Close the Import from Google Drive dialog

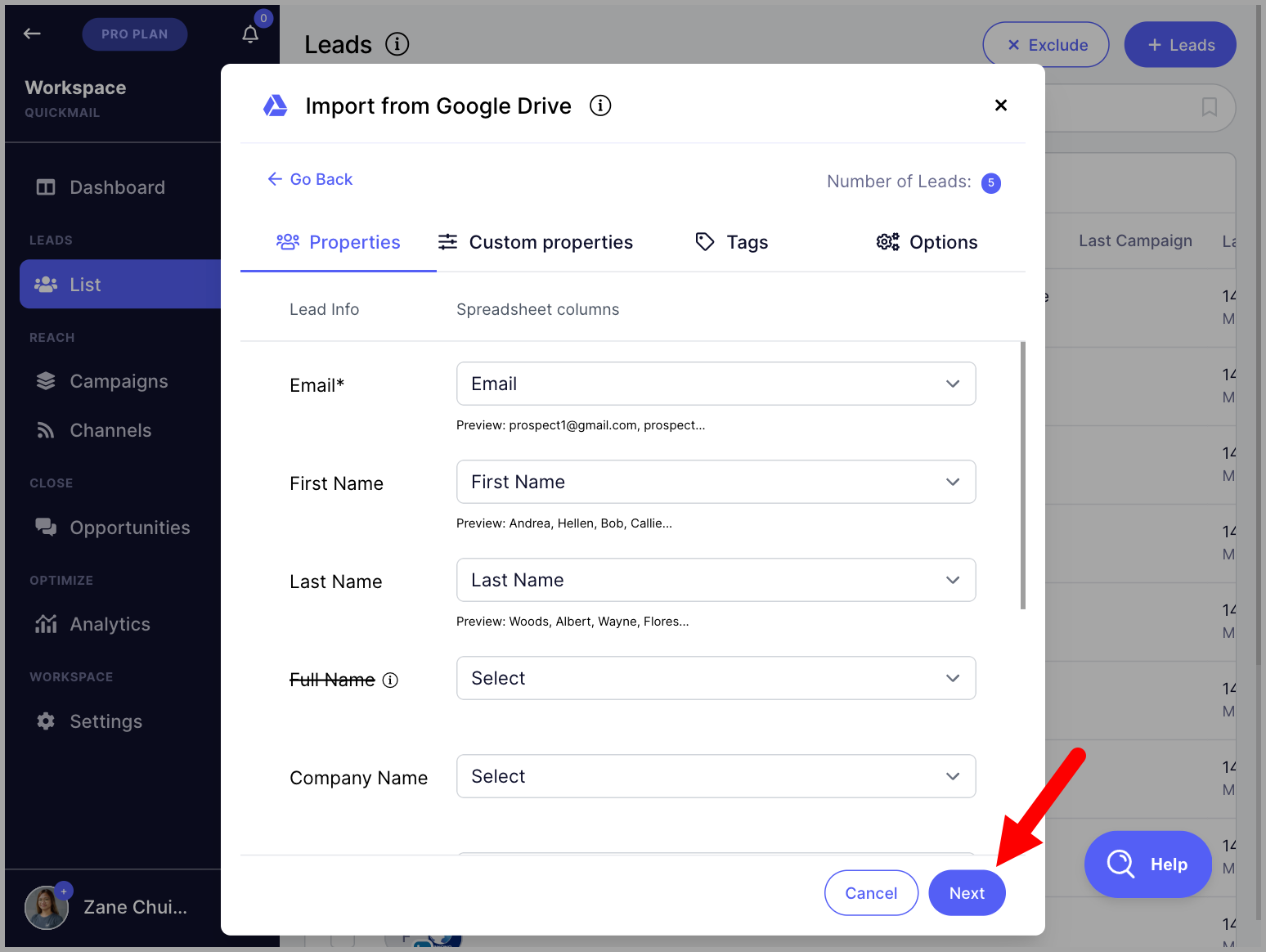pyautogui.click(x=1000, y=105)
